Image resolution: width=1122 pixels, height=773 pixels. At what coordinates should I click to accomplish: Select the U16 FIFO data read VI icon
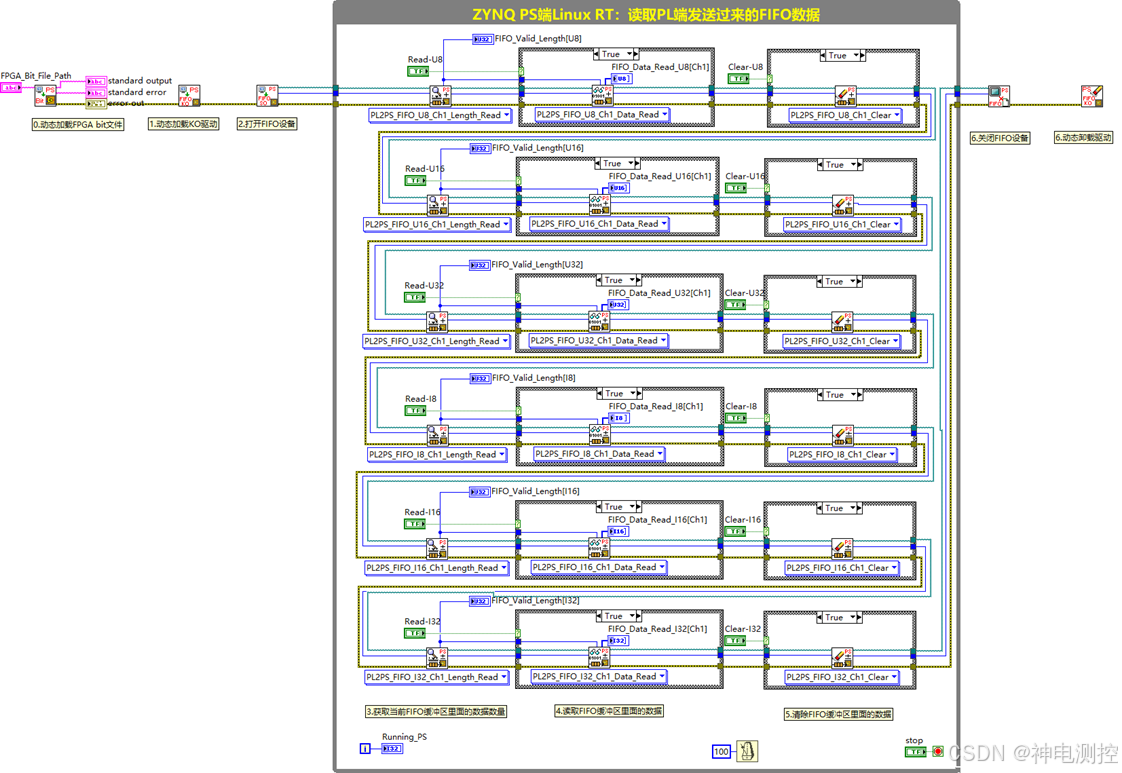click(x=600, y=205)
